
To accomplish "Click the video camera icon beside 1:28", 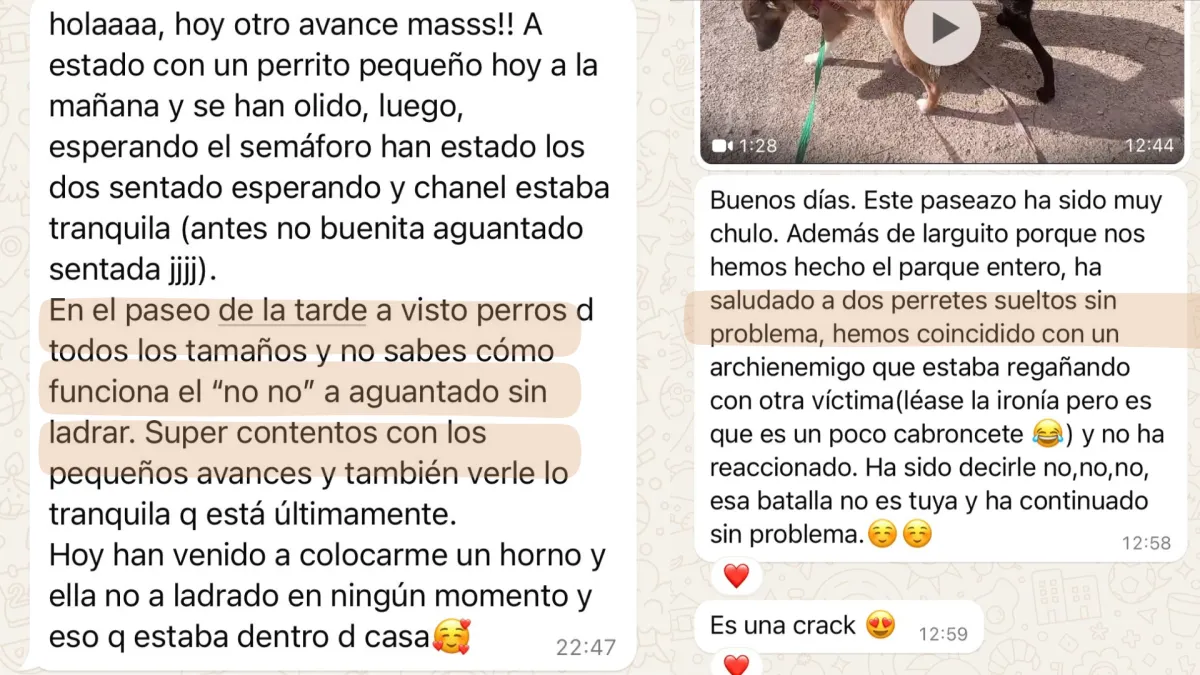I will (x=723, y=146).
